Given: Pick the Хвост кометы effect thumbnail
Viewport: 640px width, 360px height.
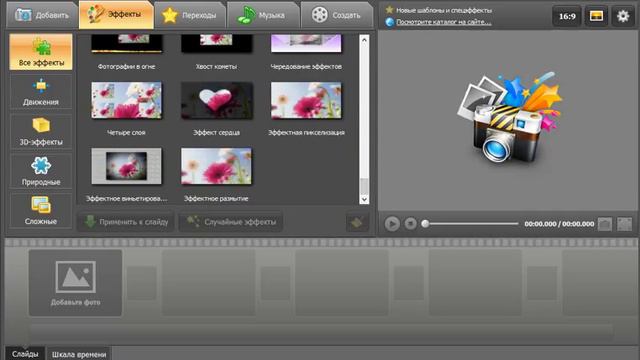Looking at the screenshot, I should click(216, 44).
